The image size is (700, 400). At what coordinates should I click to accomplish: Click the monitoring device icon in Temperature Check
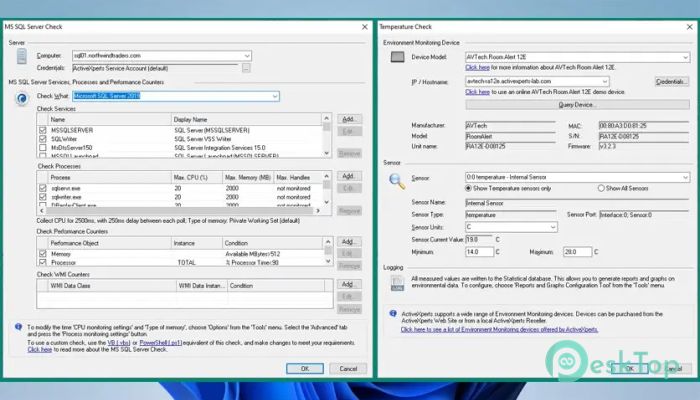pyautogui.click(x=397, y=57)
